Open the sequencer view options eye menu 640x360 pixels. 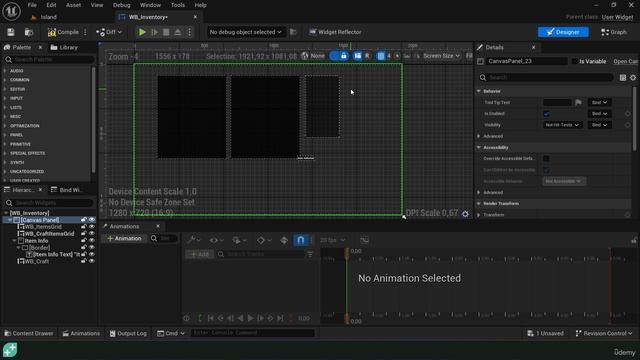tap(216, 240)
